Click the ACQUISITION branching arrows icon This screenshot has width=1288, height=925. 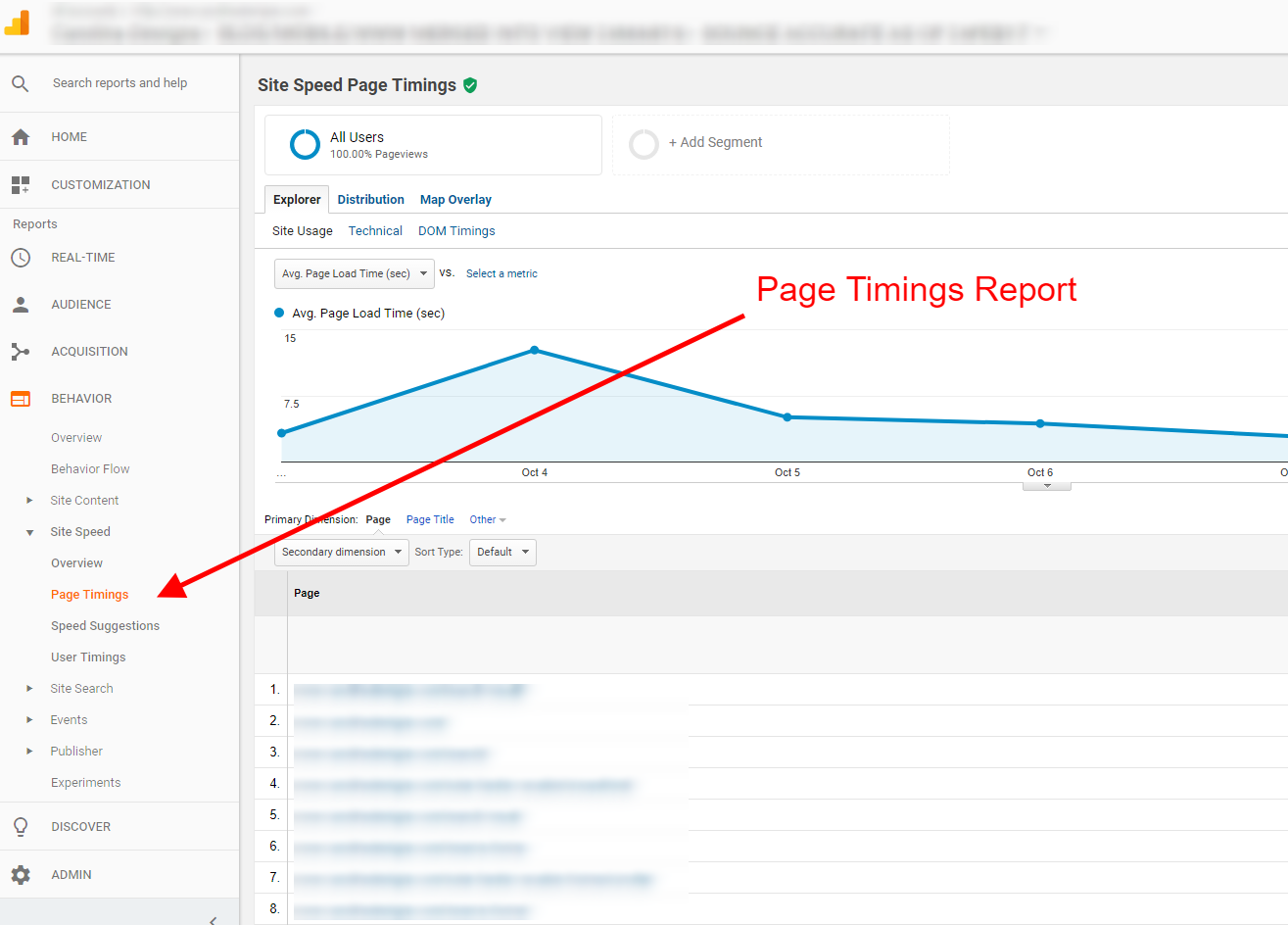pyautogui.click(x=20, y=351)
